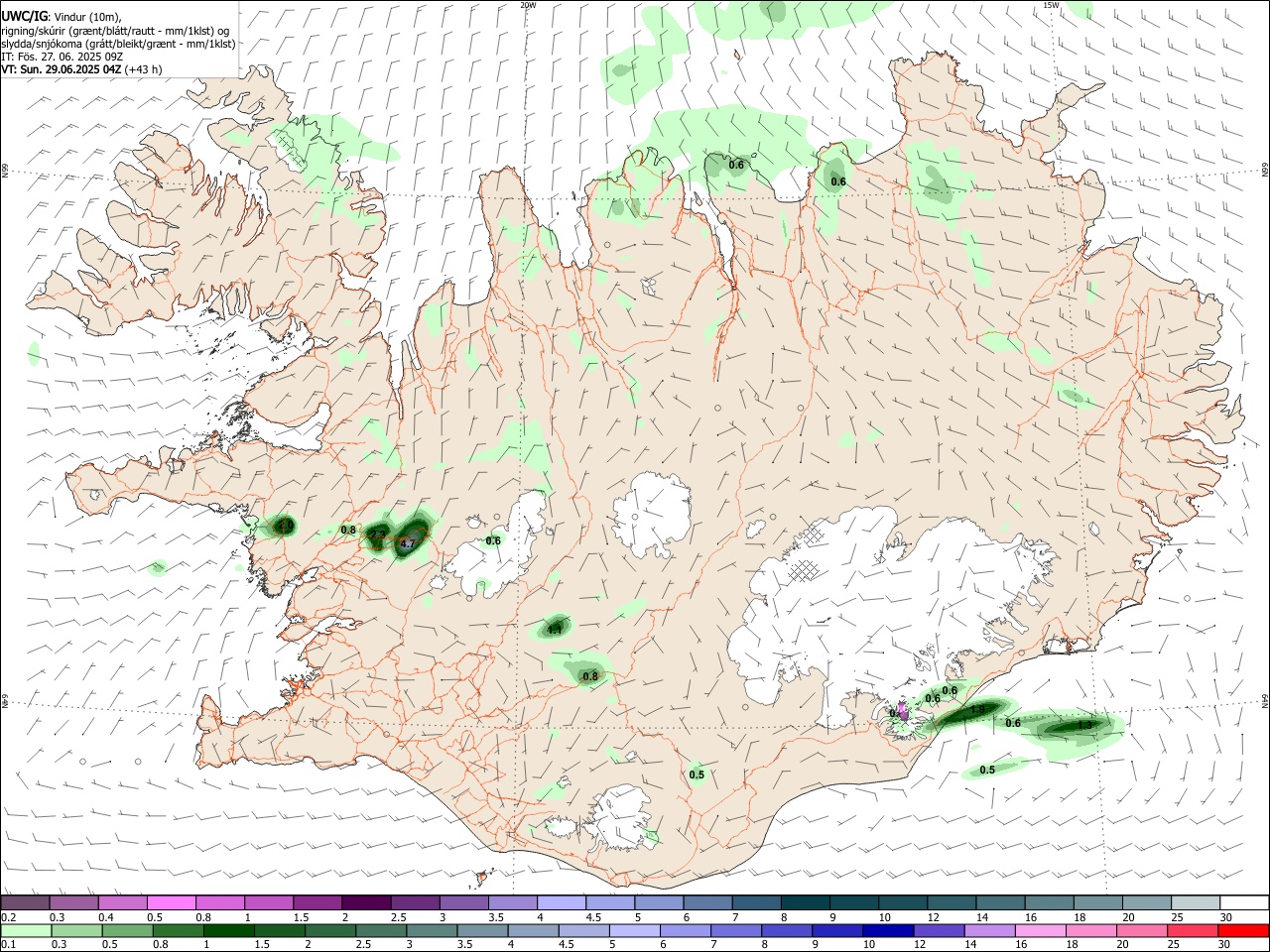The width and height of the screenshot is (1270, 952).
Task: Pick the lower rain legend swatch labeled 2.5
Action: point(380,930)
